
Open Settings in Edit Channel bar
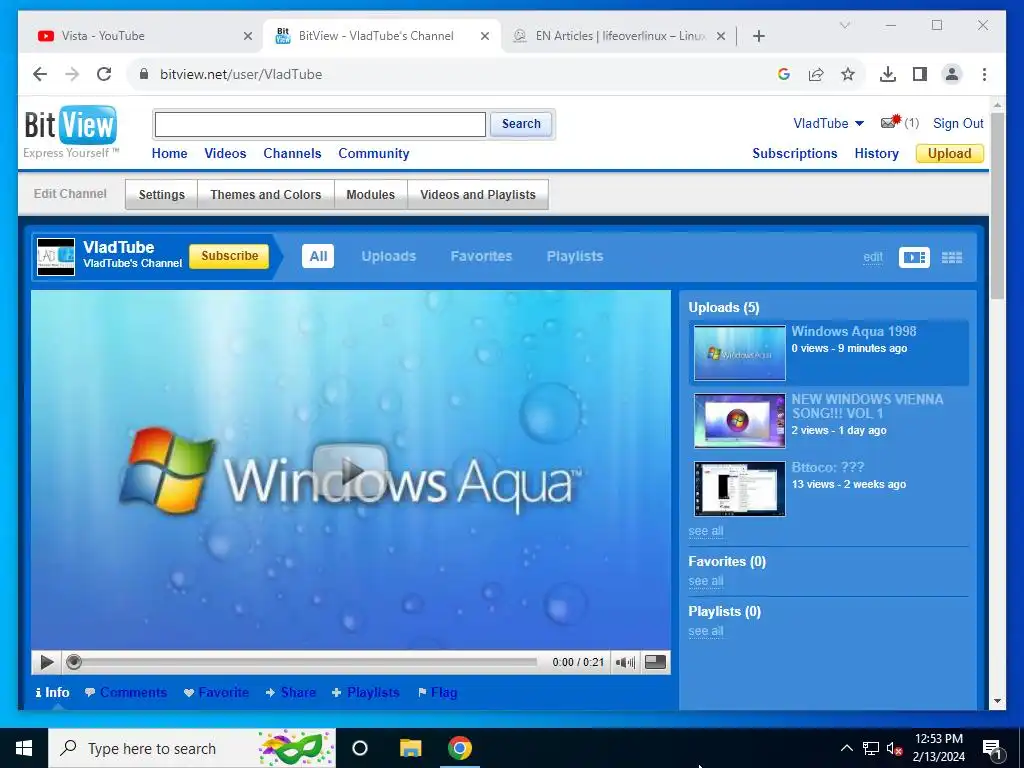pos(161,195)
